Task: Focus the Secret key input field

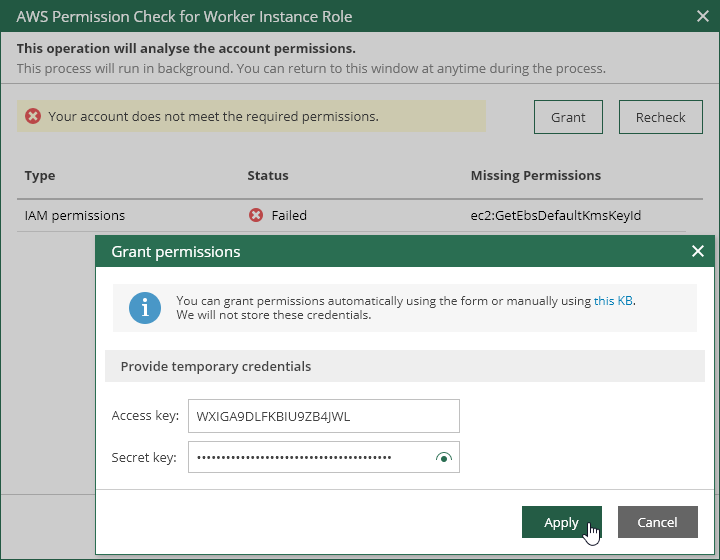Action: (324, 457)
